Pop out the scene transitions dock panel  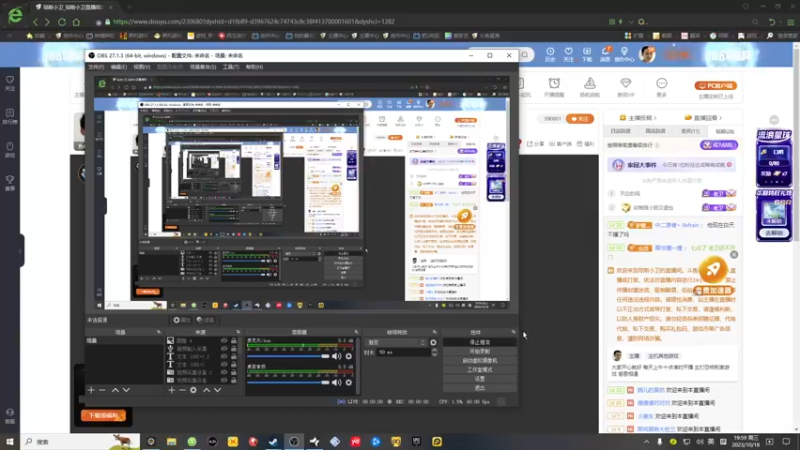[x=435, y=332]
